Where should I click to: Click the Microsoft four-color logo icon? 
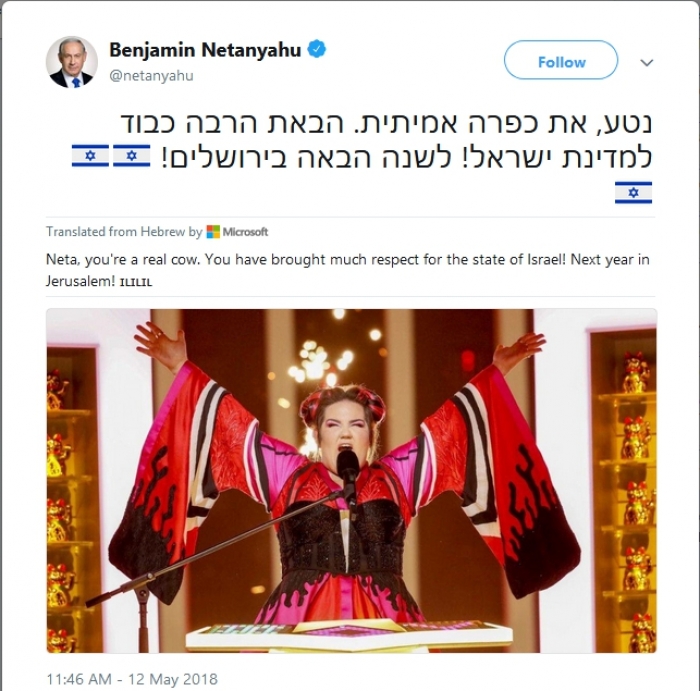click(213, 232)
